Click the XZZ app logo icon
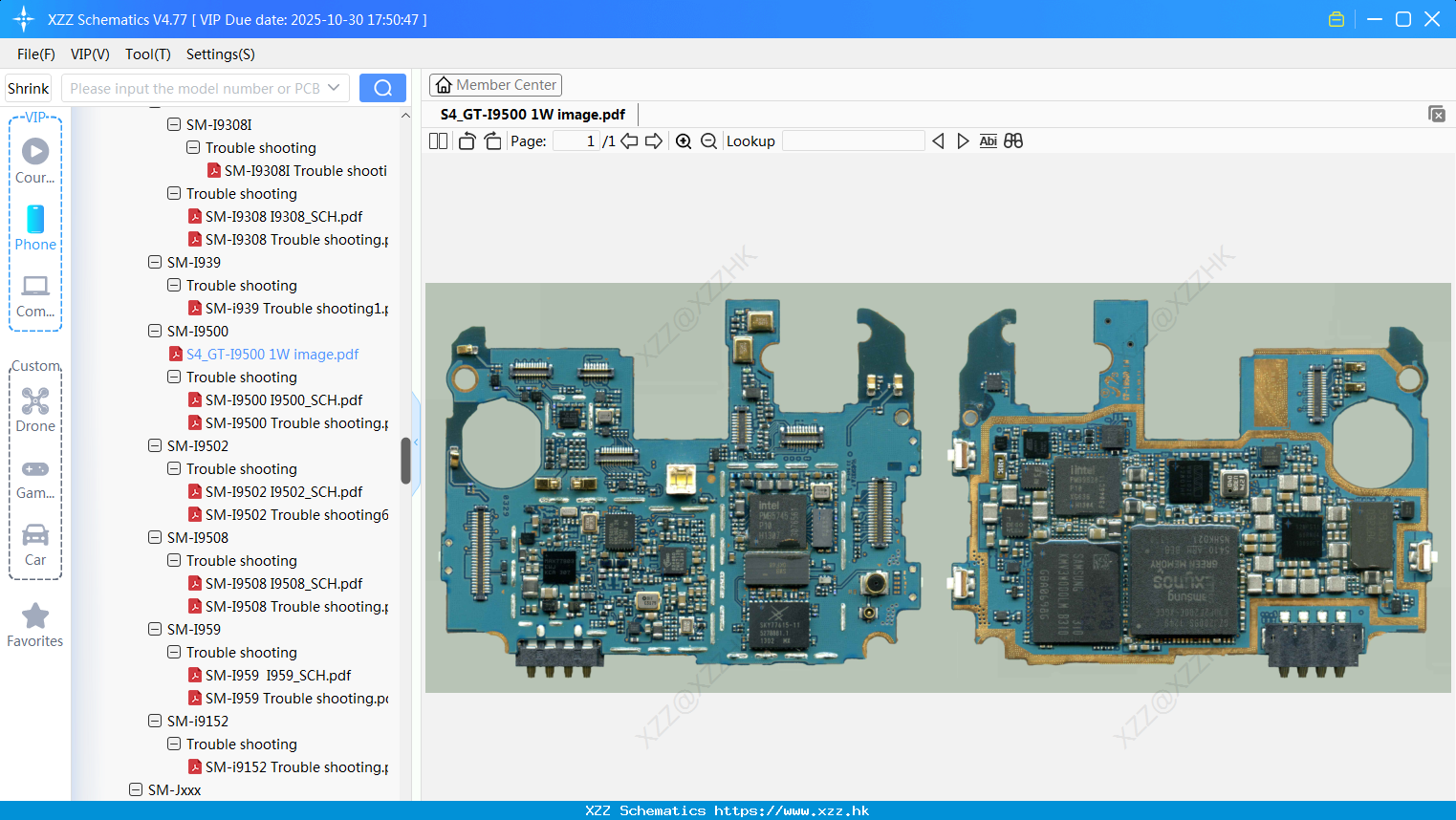The height and width of the screenshot is (820, 1456). pyautogui.click(x=24, y=19)
